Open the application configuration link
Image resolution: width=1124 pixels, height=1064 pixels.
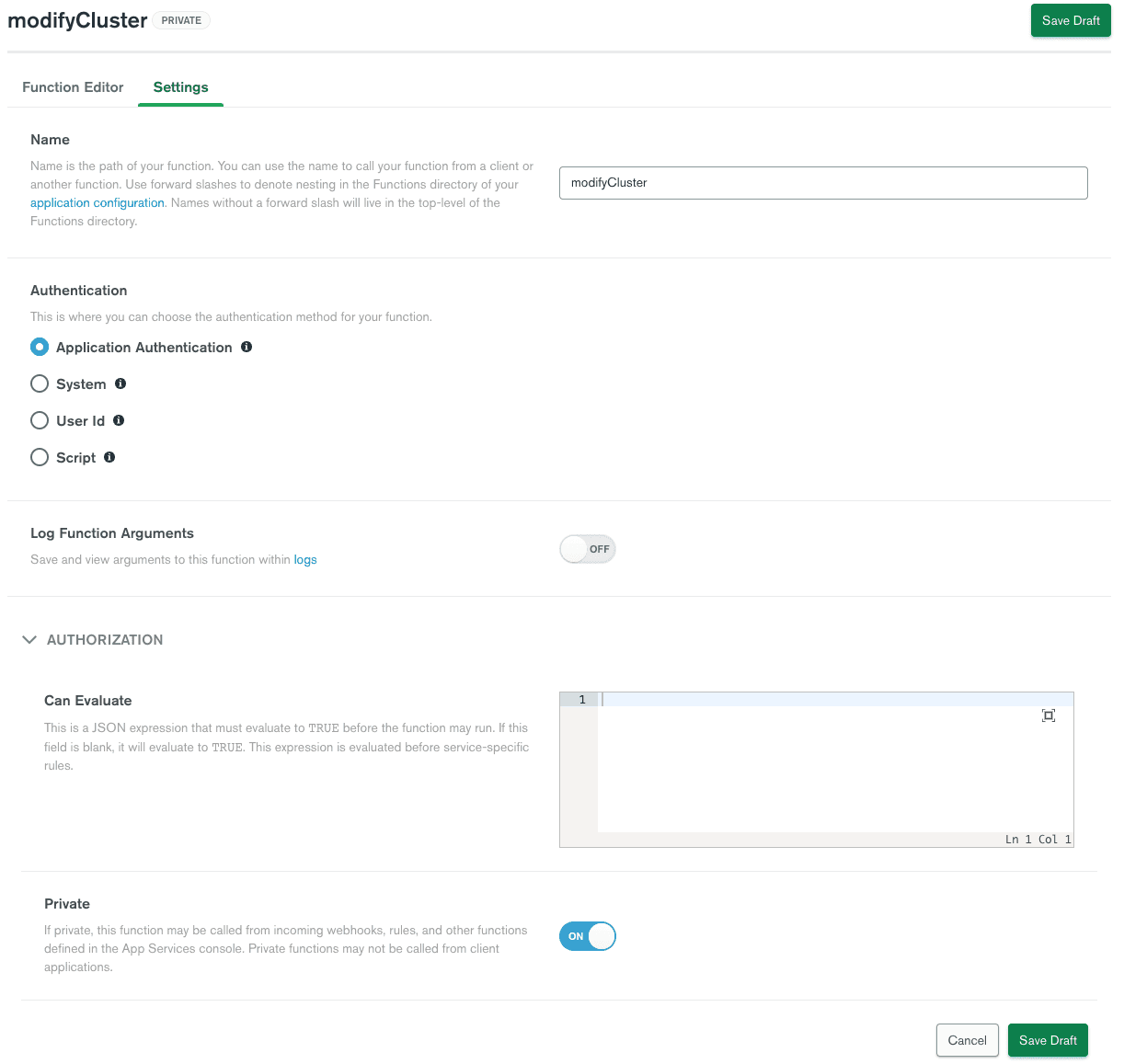coord(97,202)
